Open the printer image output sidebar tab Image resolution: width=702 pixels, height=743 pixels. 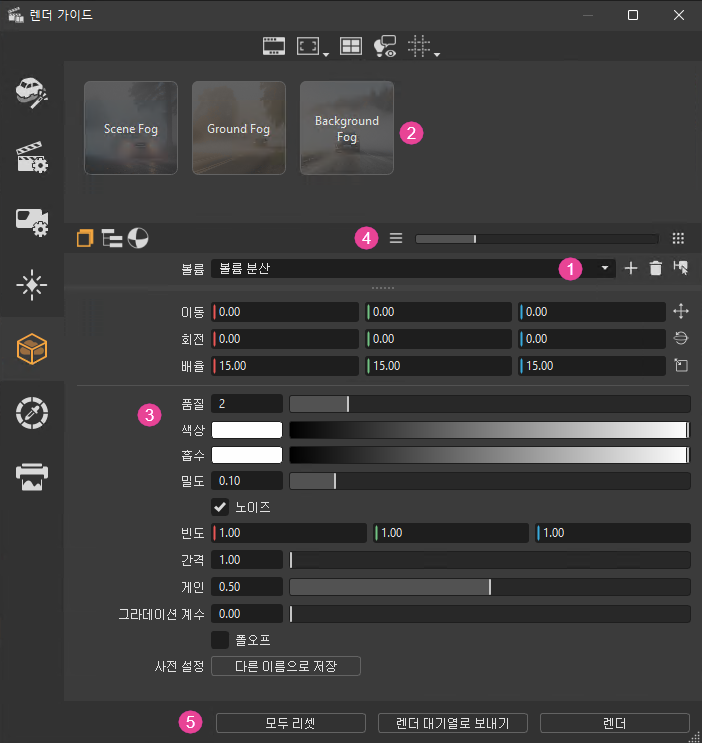click(x=32, y=477)
